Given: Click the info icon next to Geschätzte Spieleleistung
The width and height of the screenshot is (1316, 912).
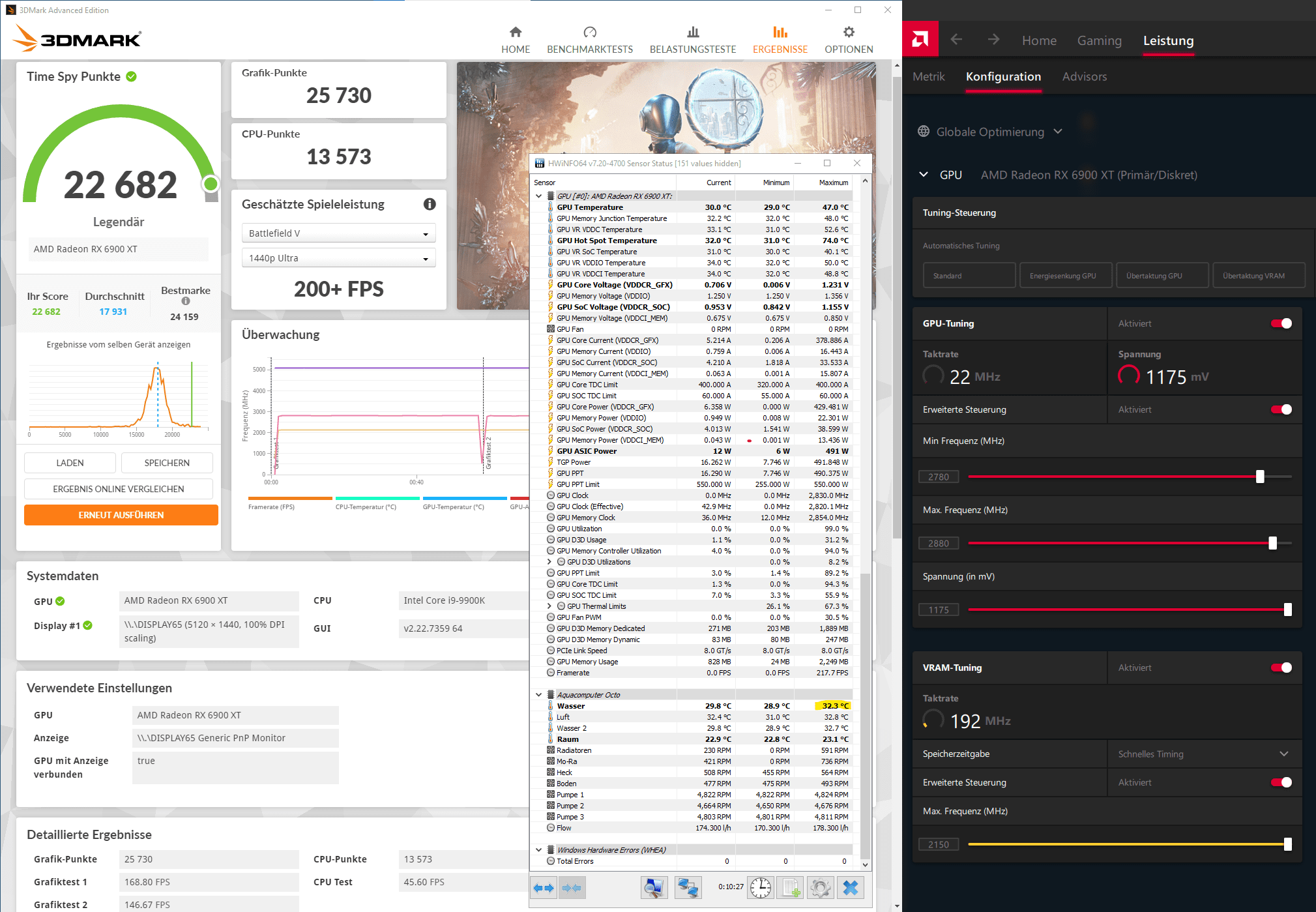Looking at the screenshot, I should pos(430,204).
